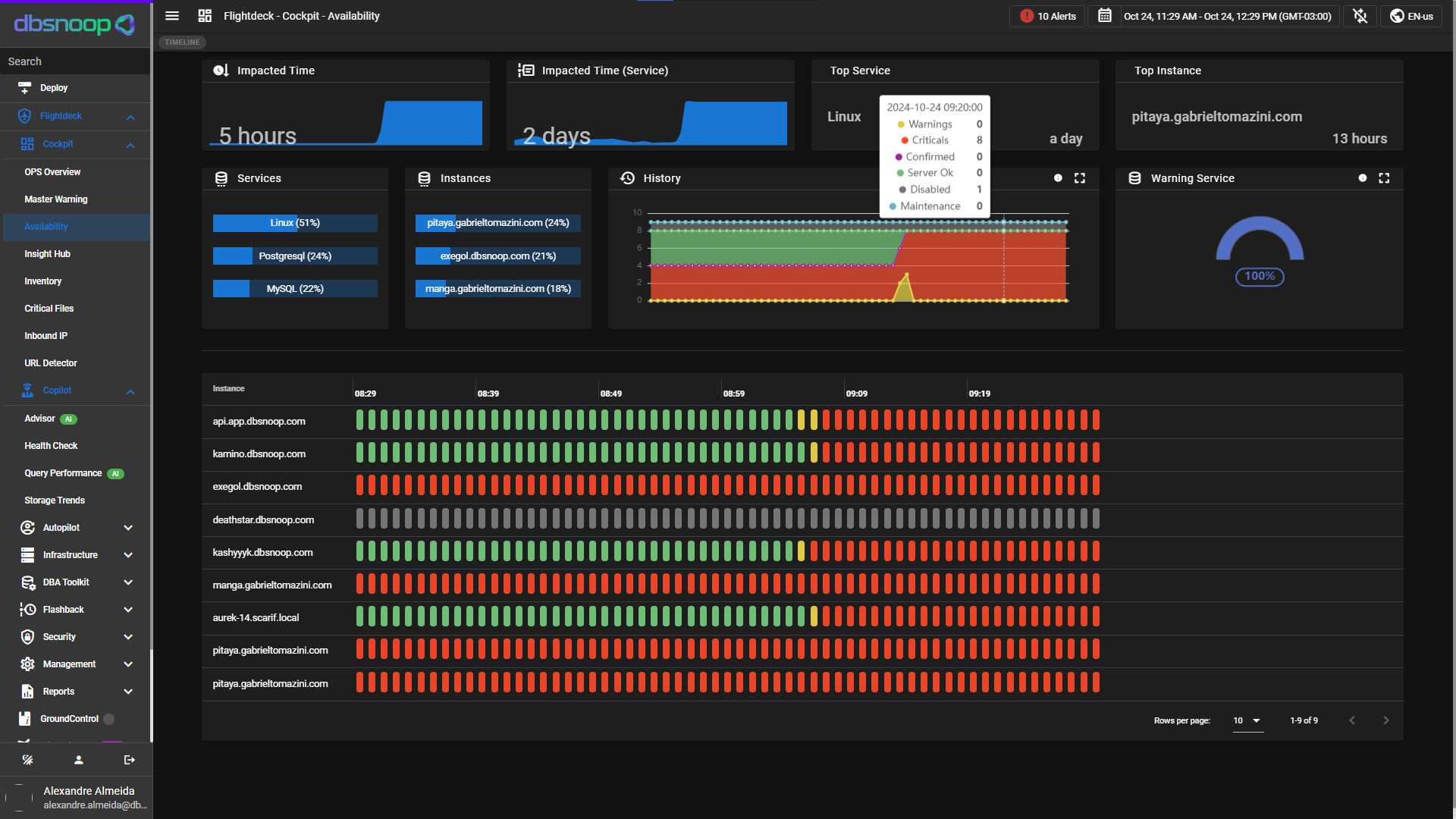Open the user profile icon in footer
The height and width of the screenshot is (819, 1456).
click(x=78, y=760)
